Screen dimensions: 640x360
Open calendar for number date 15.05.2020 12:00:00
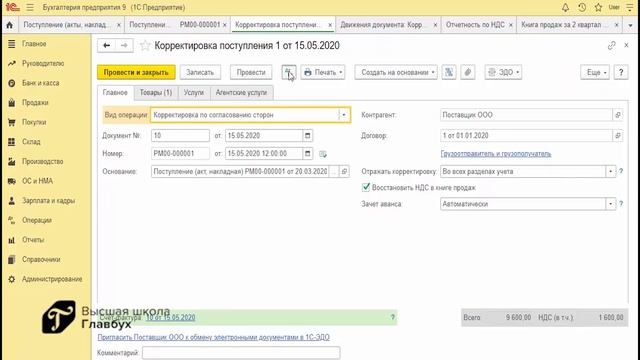(x=308, y=153)
